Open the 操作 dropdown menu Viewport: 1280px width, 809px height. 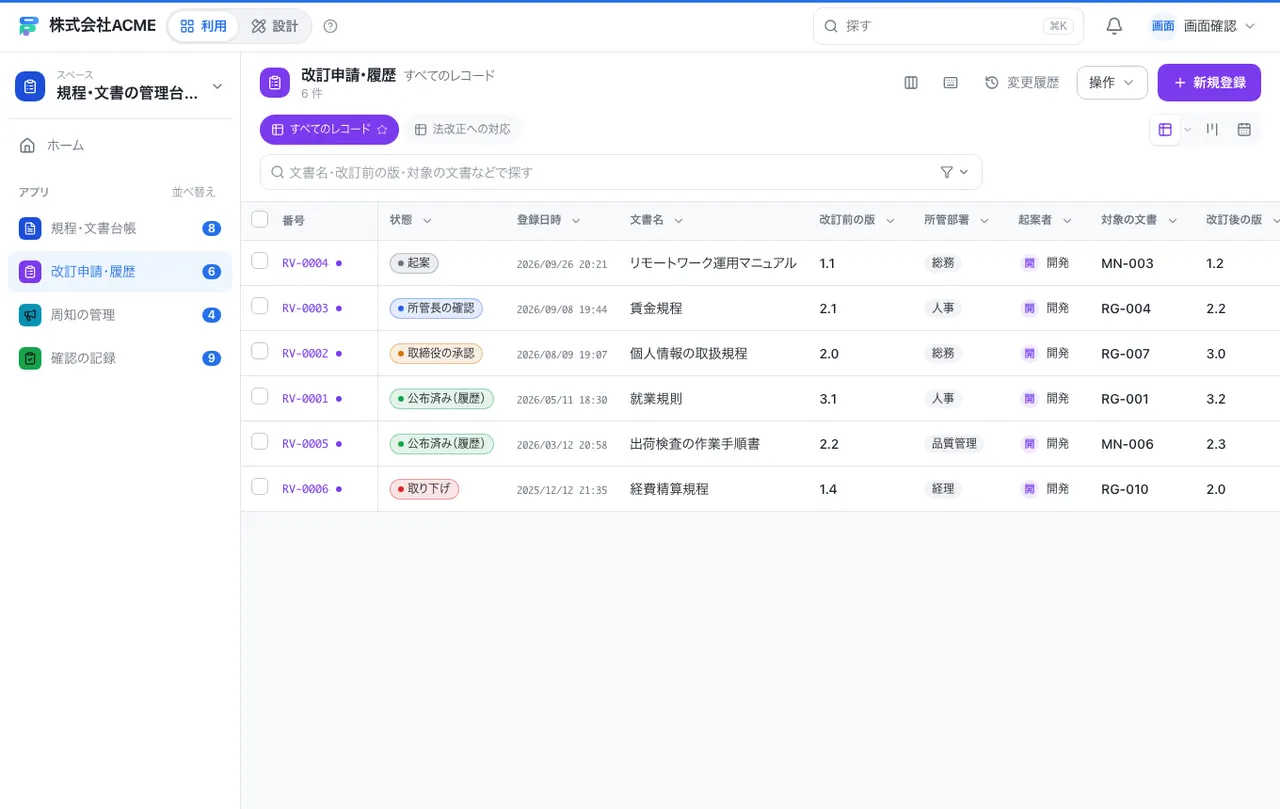pyautogui.click(x=1112, y=83)
